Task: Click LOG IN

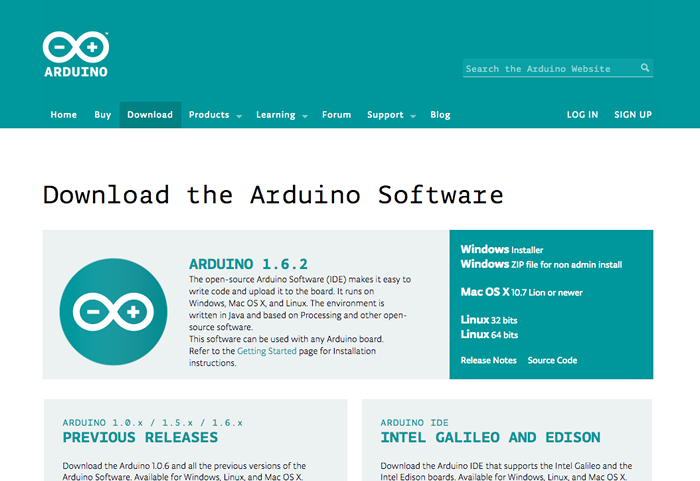Action: coord(582,115)
